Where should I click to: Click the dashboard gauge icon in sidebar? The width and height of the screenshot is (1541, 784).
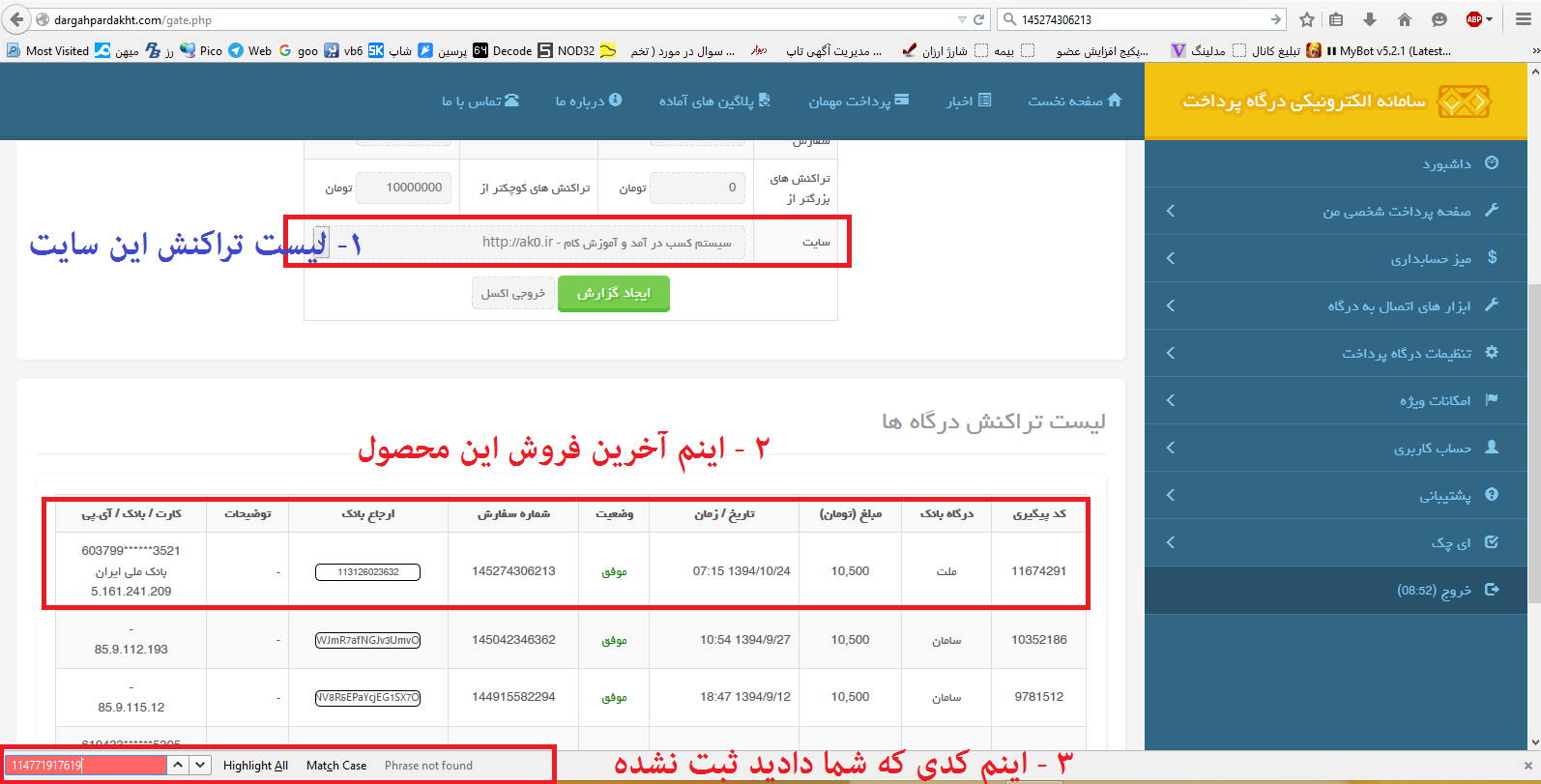[x=1492, y=162]
